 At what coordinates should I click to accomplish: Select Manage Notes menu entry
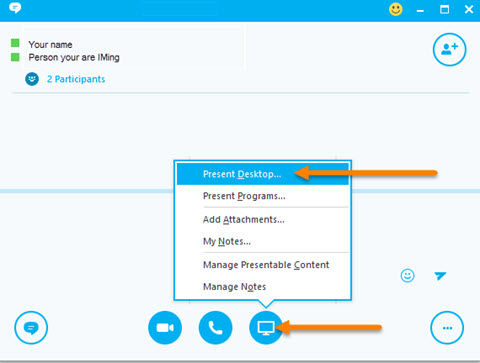point(263,287)
